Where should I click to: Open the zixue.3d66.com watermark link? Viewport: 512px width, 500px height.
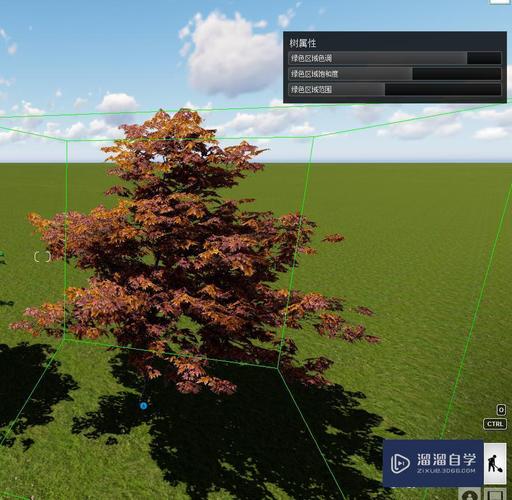pyautogui.click(x=446, y=471)
